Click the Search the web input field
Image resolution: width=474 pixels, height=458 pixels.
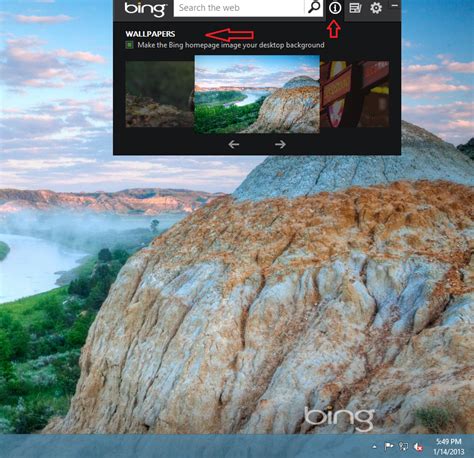(x=239, y=8)
